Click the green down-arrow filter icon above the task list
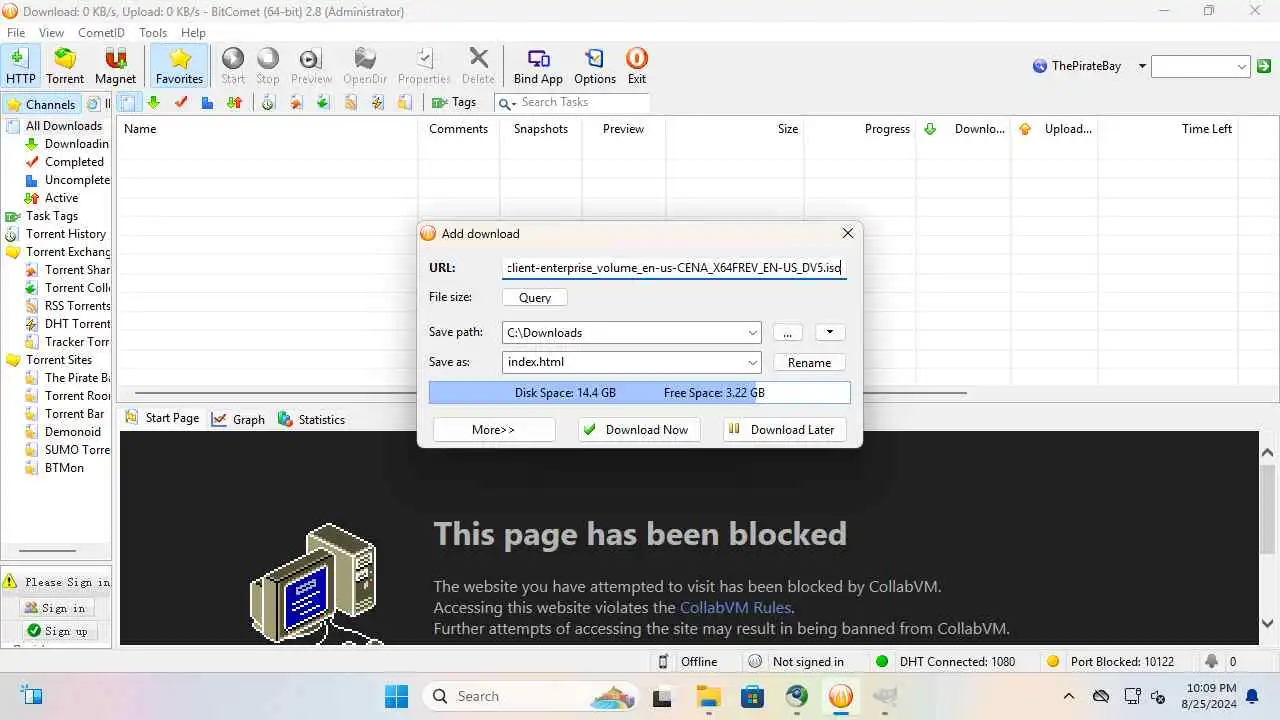 [153, 102]
